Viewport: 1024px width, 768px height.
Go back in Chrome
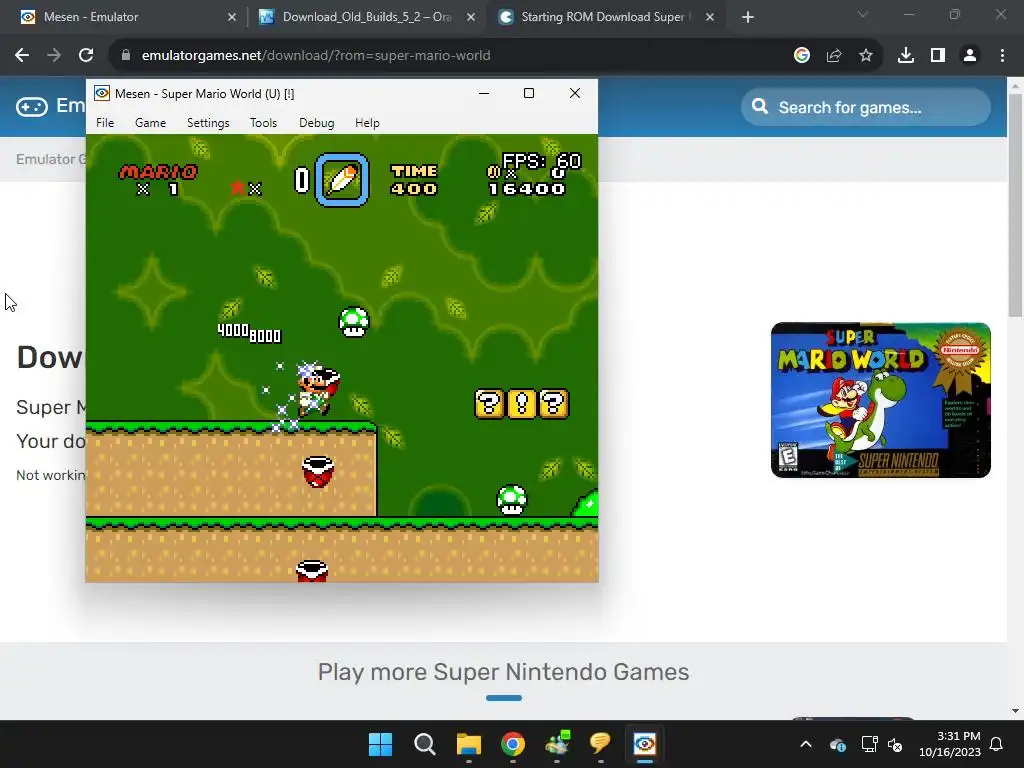[22, 56]
